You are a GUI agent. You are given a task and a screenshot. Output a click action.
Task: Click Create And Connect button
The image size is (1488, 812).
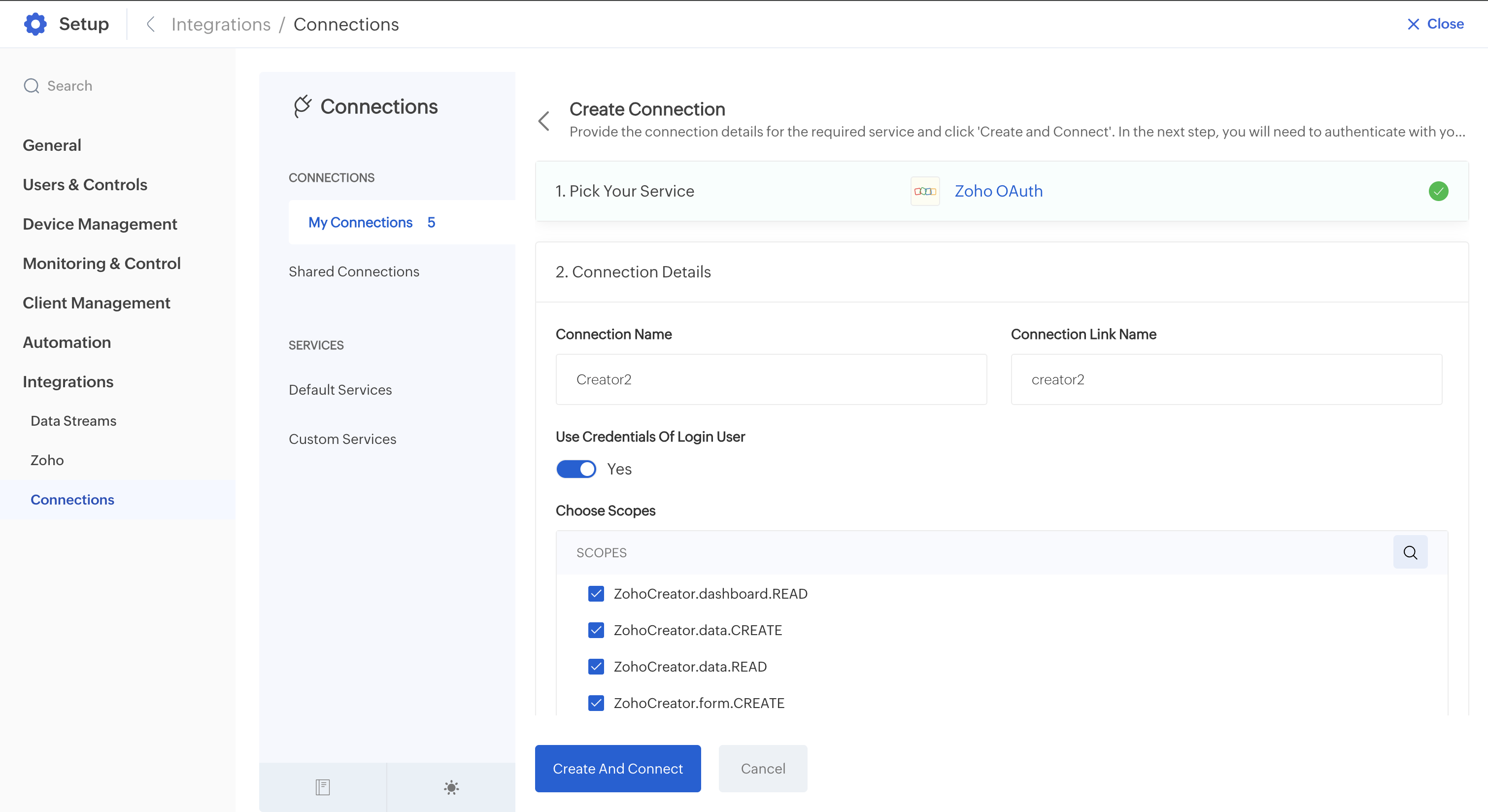tap(617, 768)
